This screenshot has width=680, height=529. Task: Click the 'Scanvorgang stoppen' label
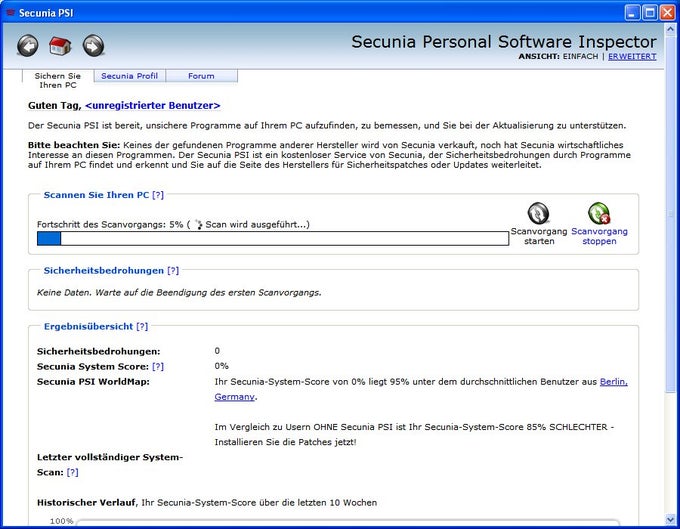point(599,236)
